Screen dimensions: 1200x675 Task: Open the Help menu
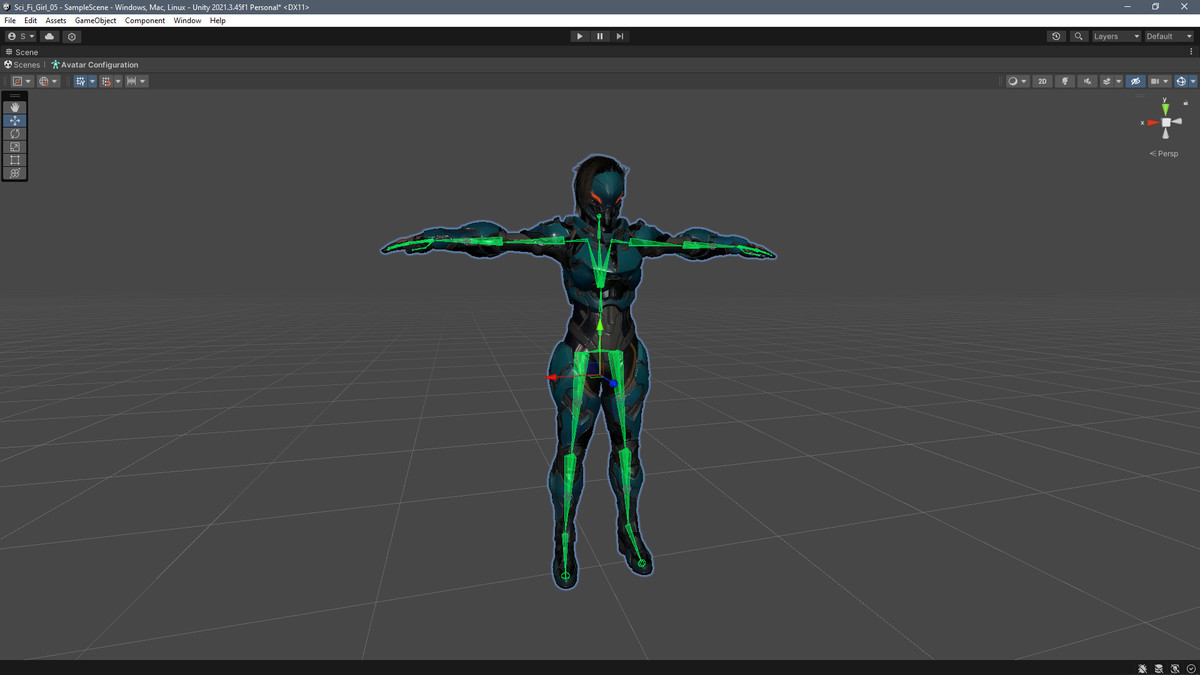point(217,20)
